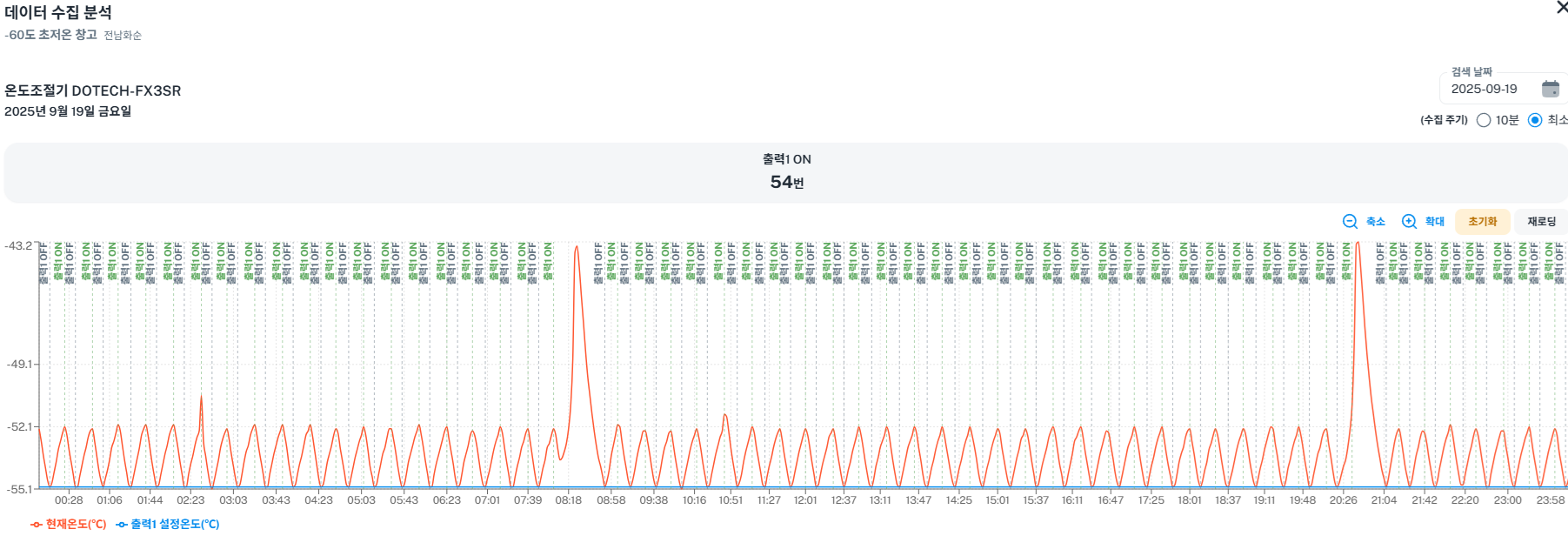
Task: Click the -52.1 y-axis value
Action: click(18, 426)
